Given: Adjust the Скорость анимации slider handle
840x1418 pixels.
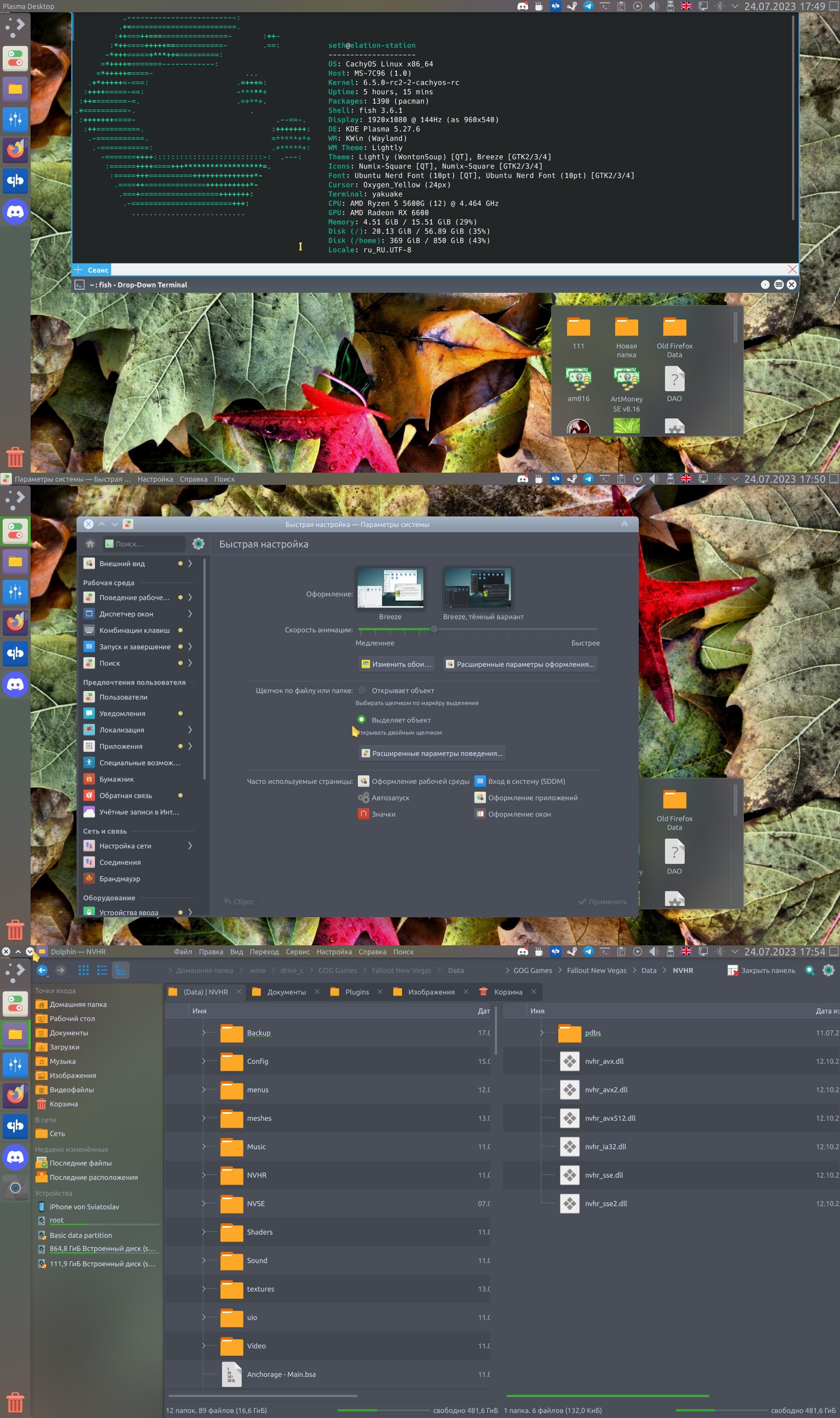Looking at the screenshot, I should (434, 629).
